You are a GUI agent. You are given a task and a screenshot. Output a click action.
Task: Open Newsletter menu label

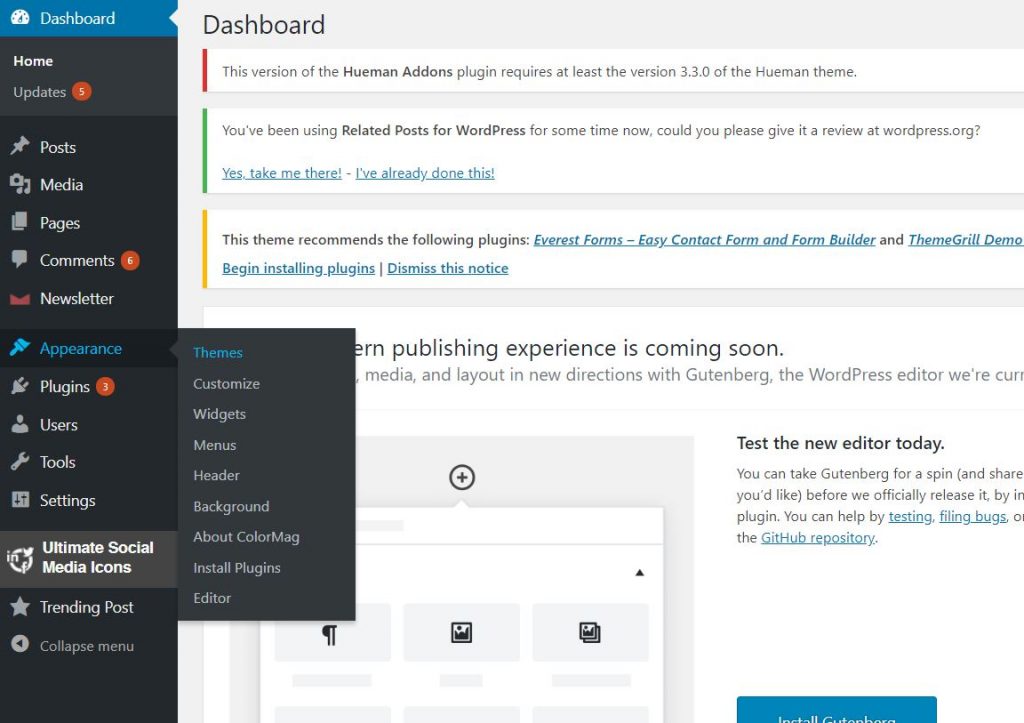(77, 298)
